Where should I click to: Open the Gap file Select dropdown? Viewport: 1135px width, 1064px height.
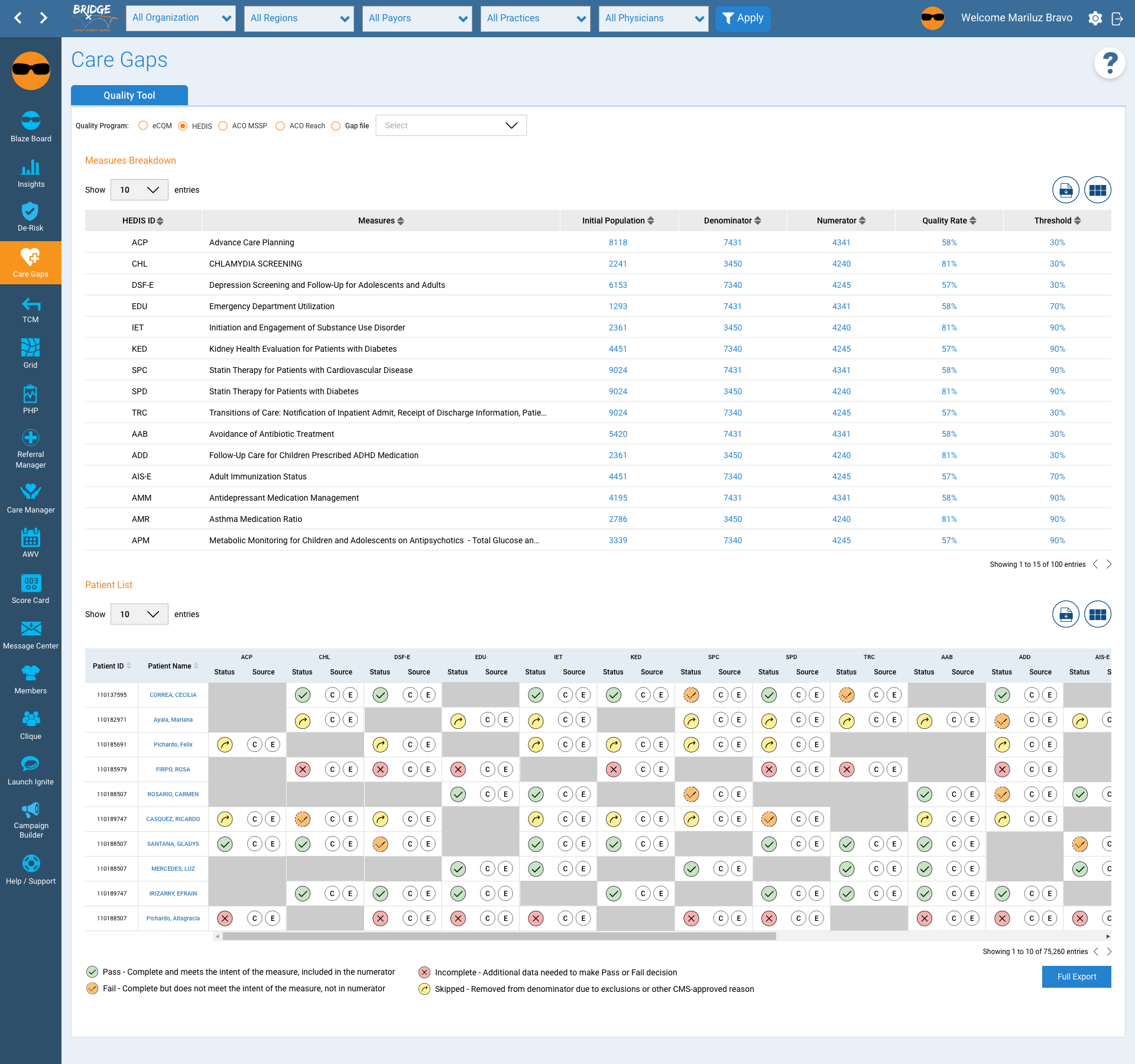click(x=451, y=125)
